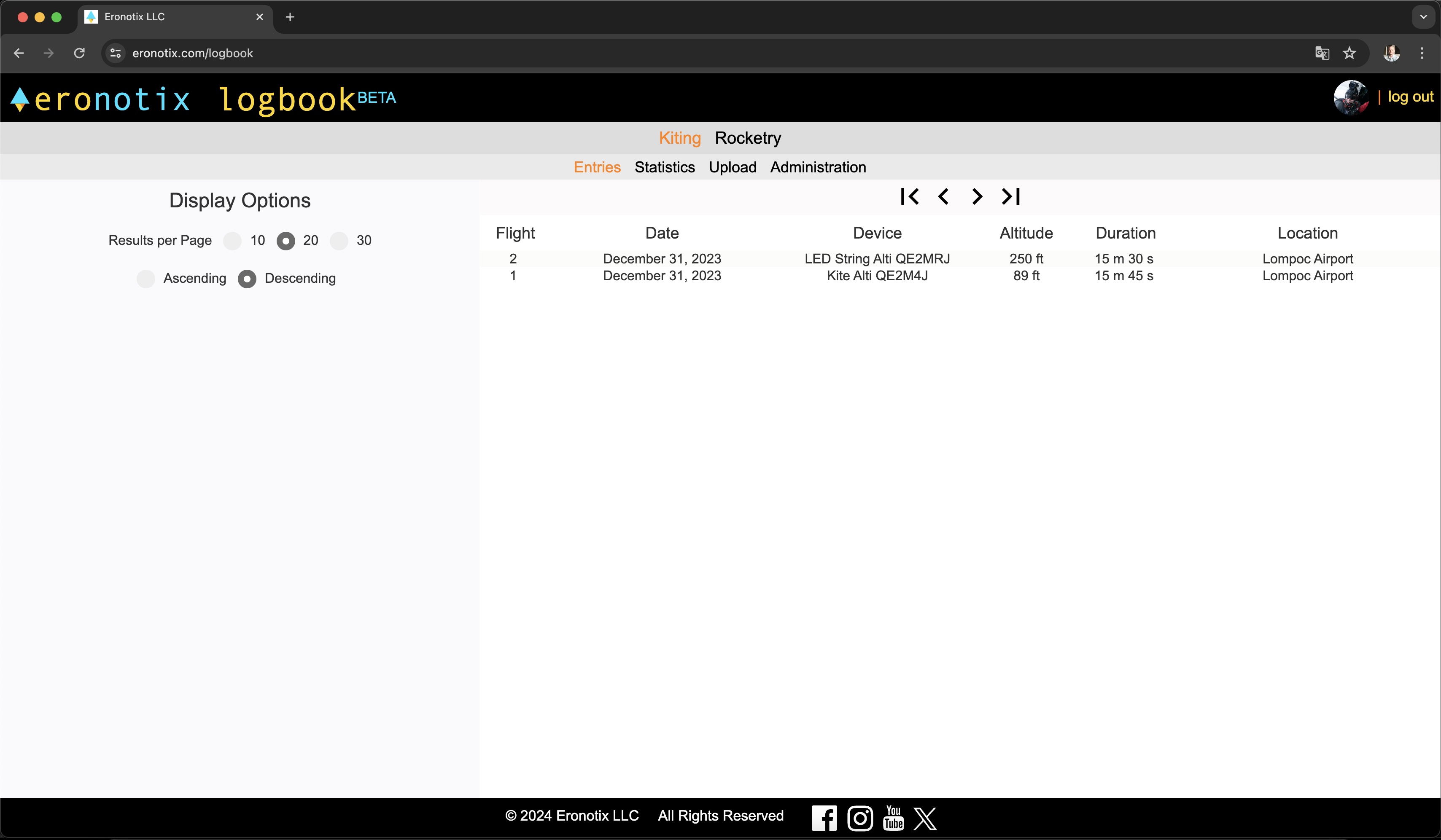Choose Ascending sort order
The height and width of the screenshot is (840, 1441).
(146, 279)
